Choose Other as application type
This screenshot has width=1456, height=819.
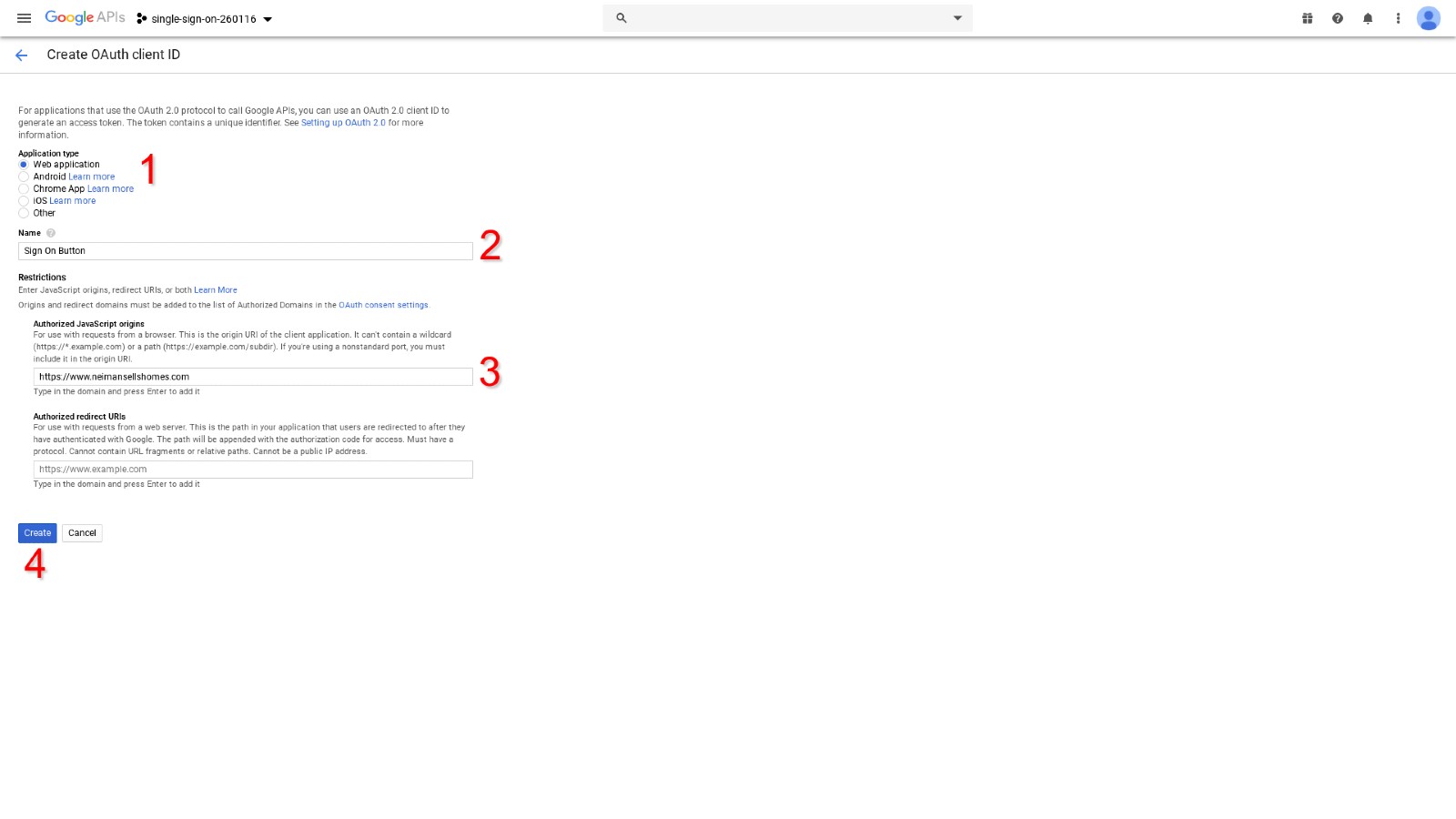(x=24, y=213)
